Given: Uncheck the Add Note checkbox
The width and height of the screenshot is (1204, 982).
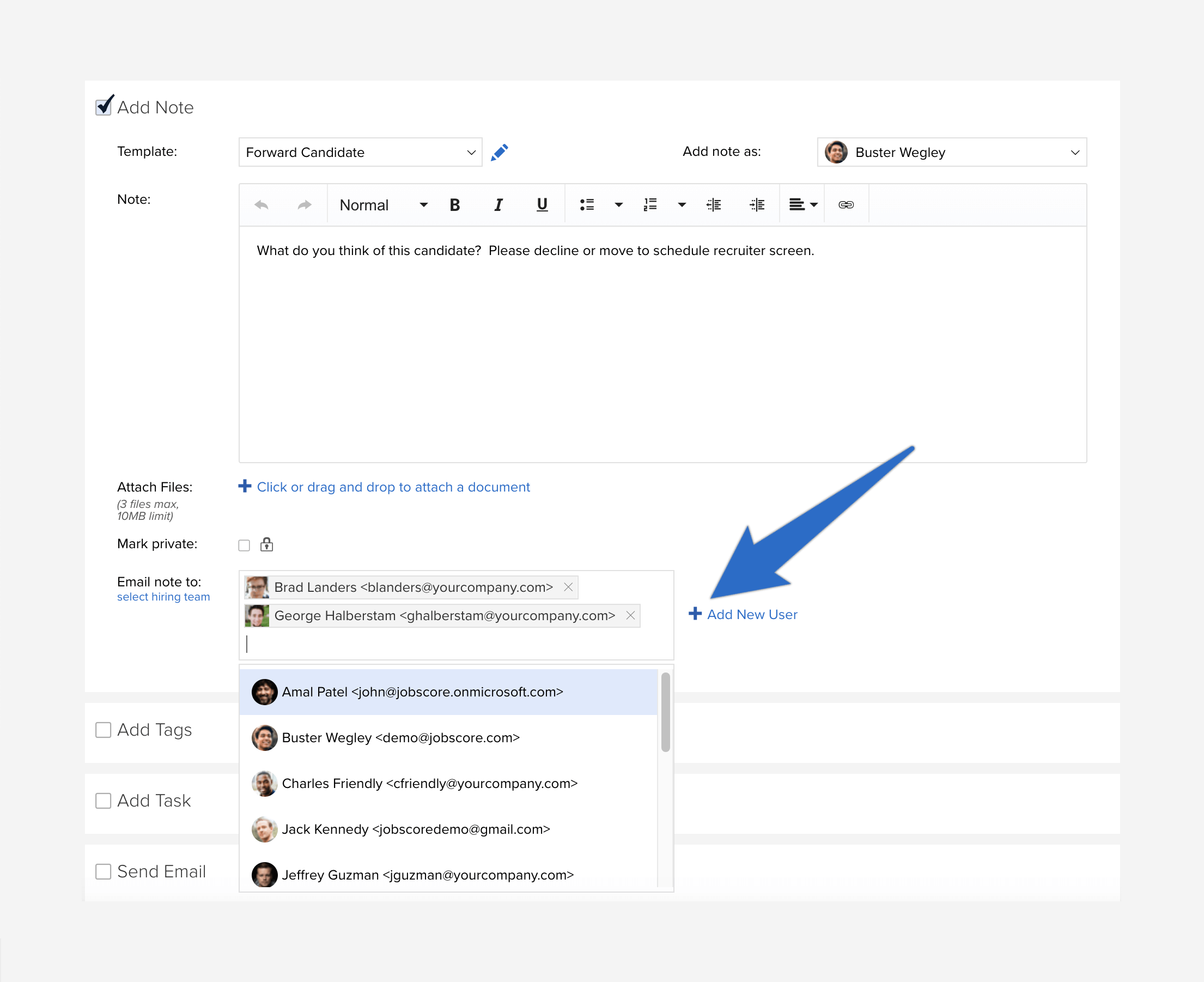Looking at the screenshot, I should click(104, 106).
